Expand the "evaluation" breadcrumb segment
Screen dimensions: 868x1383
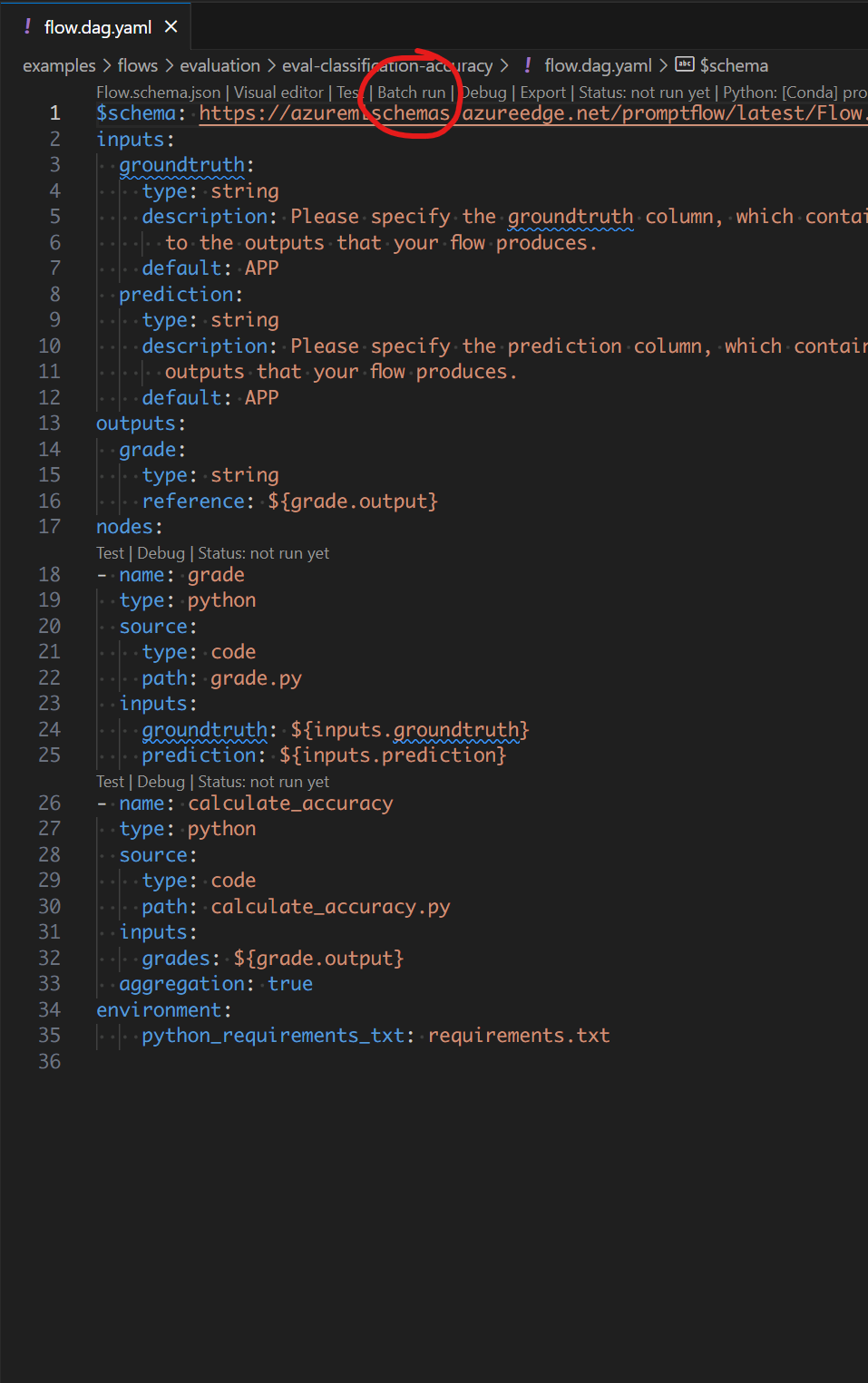tap(219, 65)
